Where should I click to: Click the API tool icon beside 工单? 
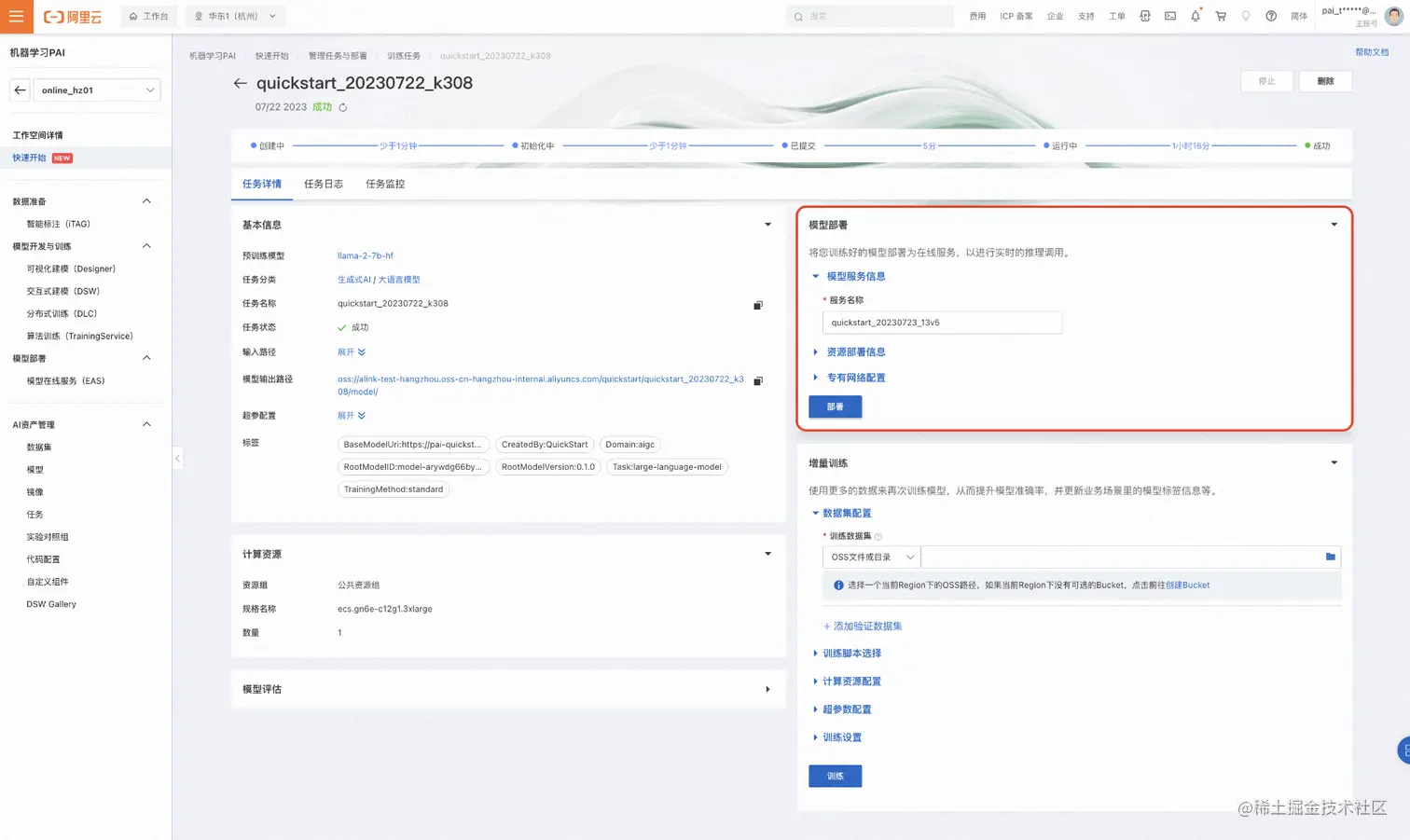pyautogui.click(x=1145, y=16)
